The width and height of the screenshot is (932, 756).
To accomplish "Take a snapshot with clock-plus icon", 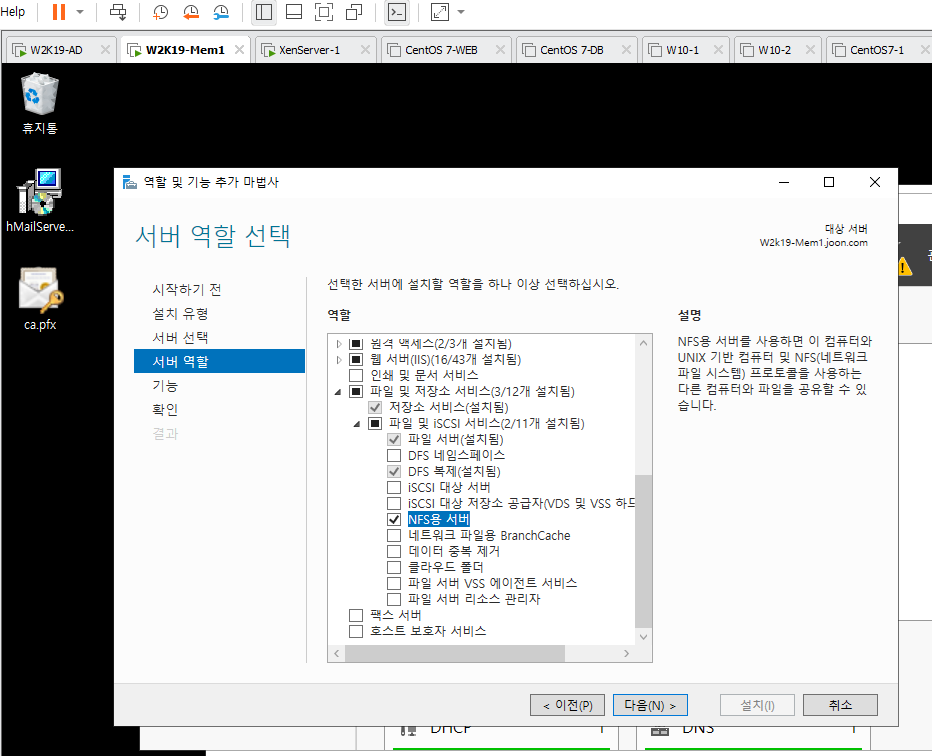I will tap(160, 12).
